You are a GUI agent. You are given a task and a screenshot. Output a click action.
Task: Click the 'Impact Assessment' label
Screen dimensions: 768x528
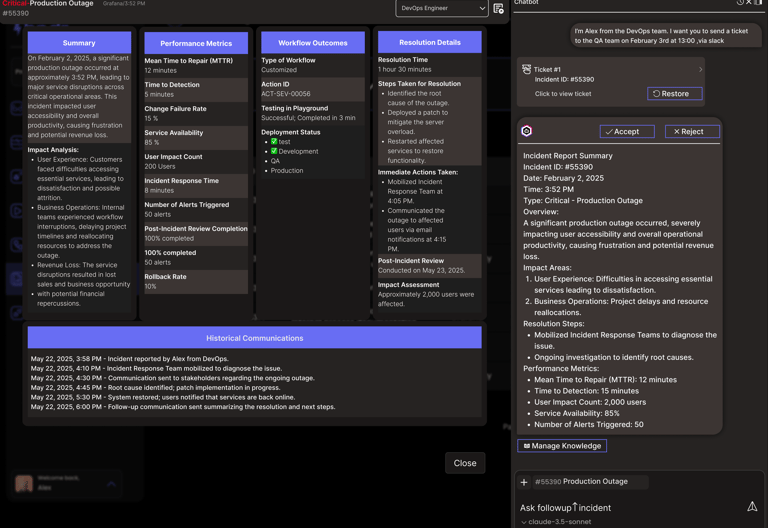tap(408, 285)
